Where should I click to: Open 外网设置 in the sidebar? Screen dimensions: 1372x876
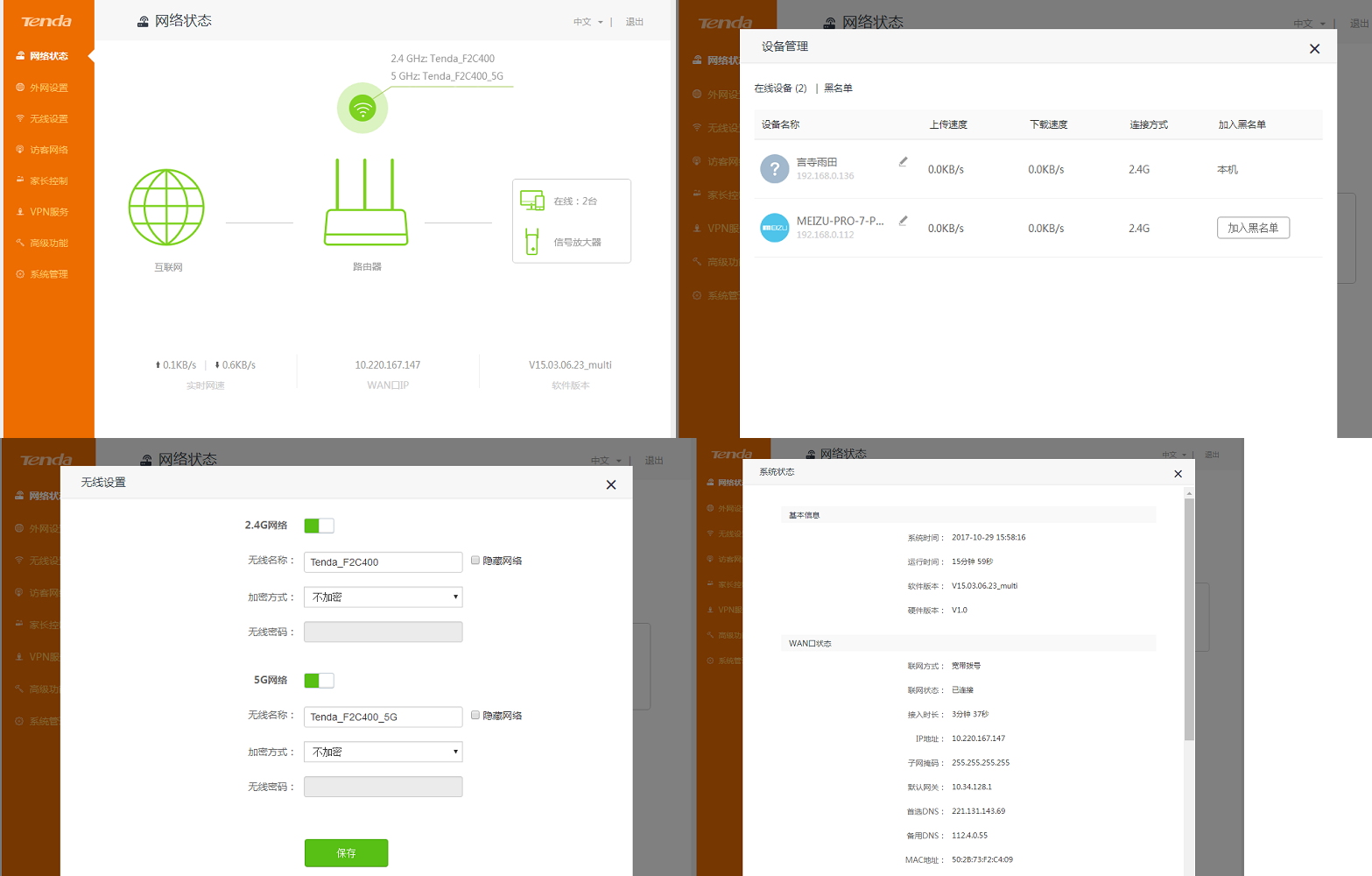48,88
